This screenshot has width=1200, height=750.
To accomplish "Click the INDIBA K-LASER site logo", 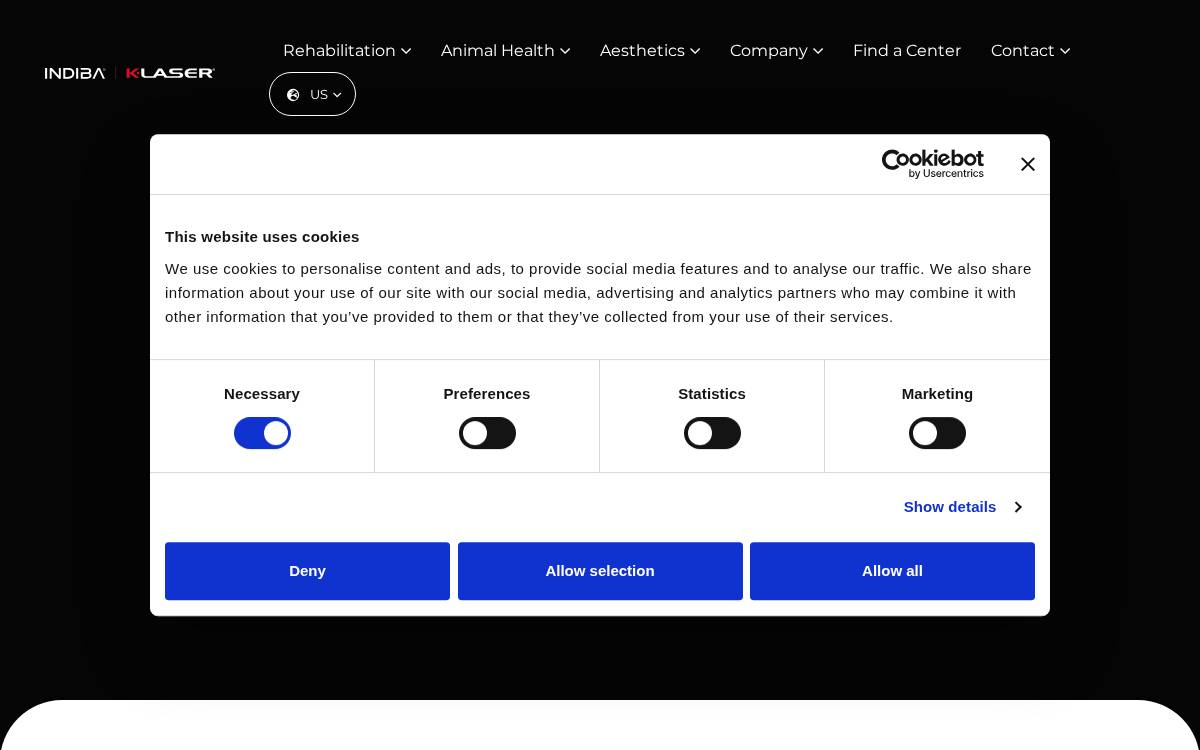I will (x=130, y=73).
